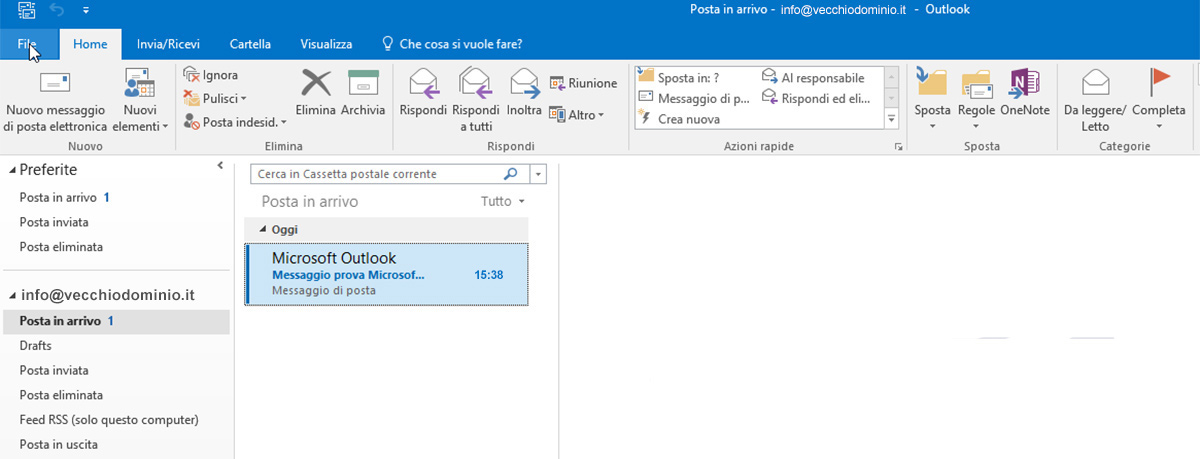Select the 'Sposta in: ?' quick action

(679, 77)
